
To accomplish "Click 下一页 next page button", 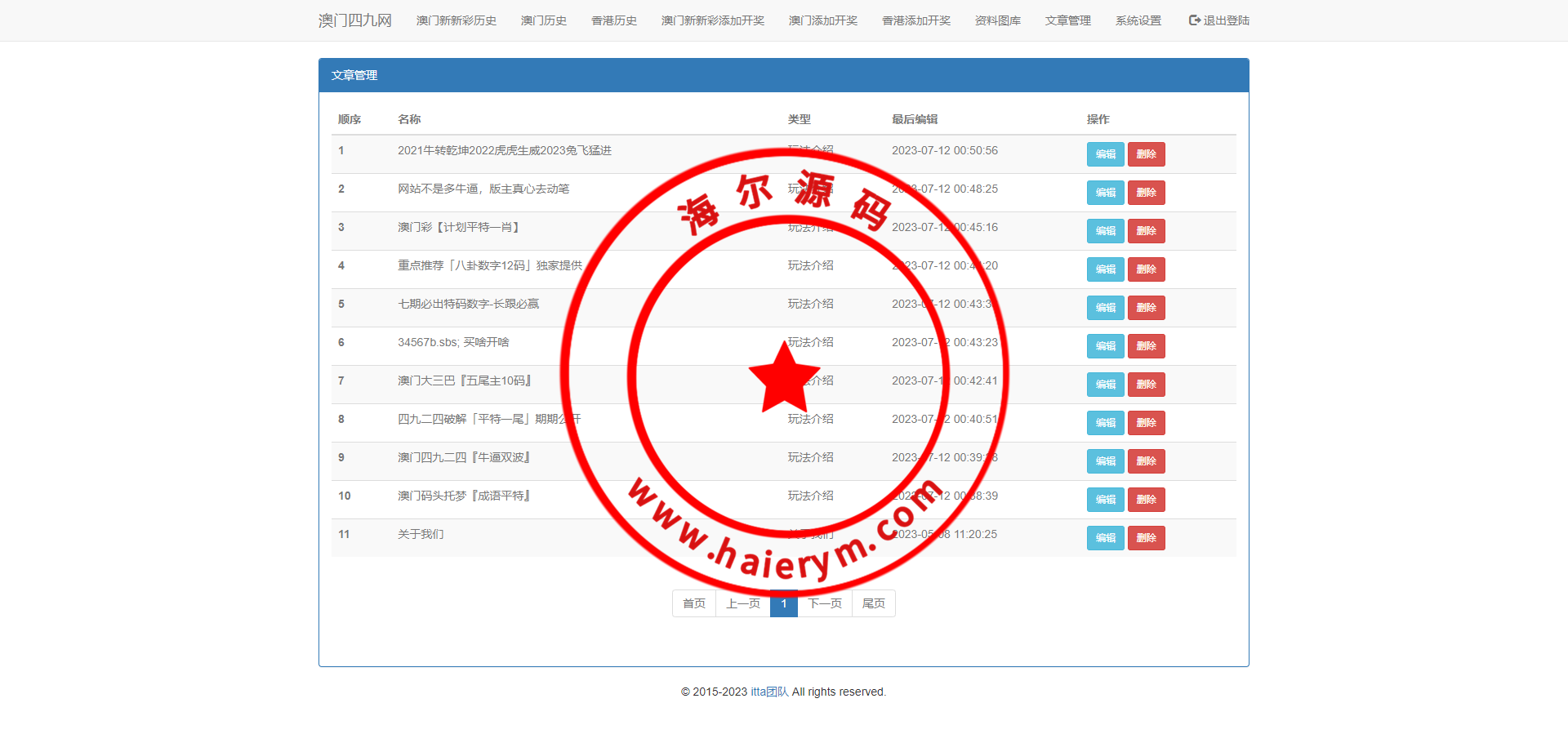I will 824,603.
